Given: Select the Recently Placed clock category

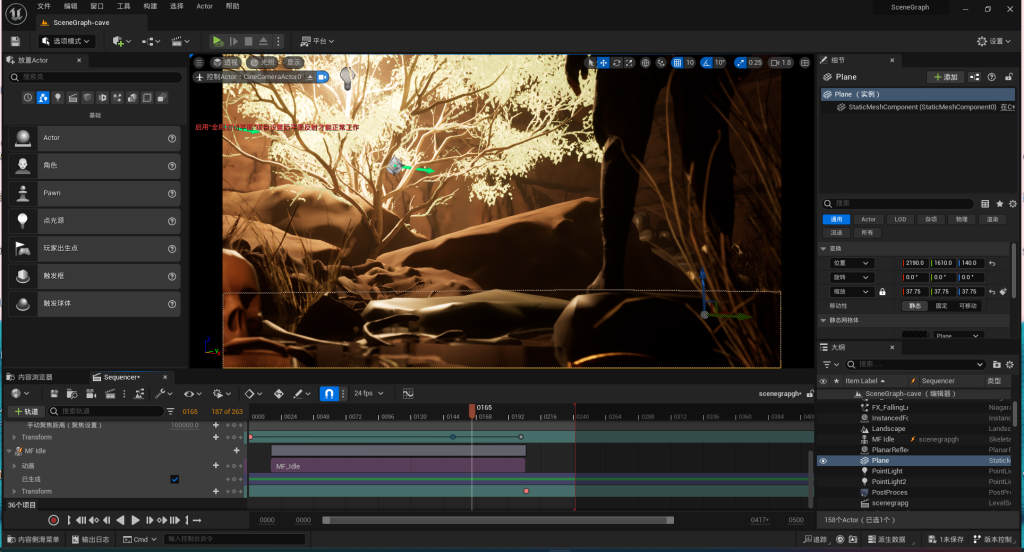Looking at the screenshot, I should [27, 97].
